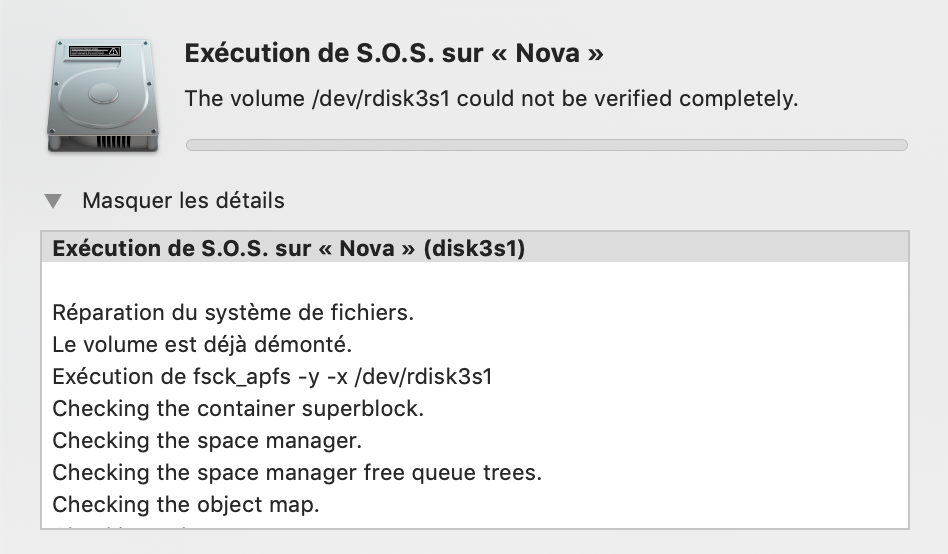948x554 pixels.
Task: Collapse details using the disclosure triangle
Action: tap(53, 201)
